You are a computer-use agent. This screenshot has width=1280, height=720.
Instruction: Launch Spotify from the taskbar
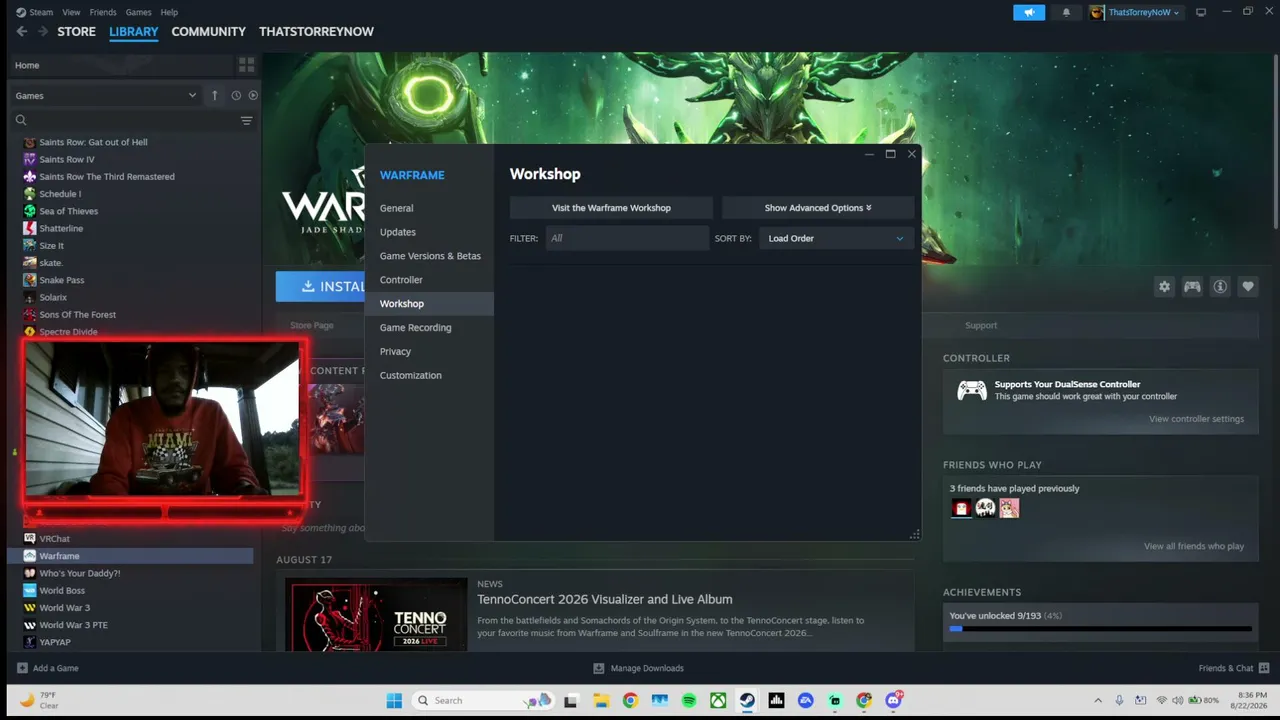point(689,700)
